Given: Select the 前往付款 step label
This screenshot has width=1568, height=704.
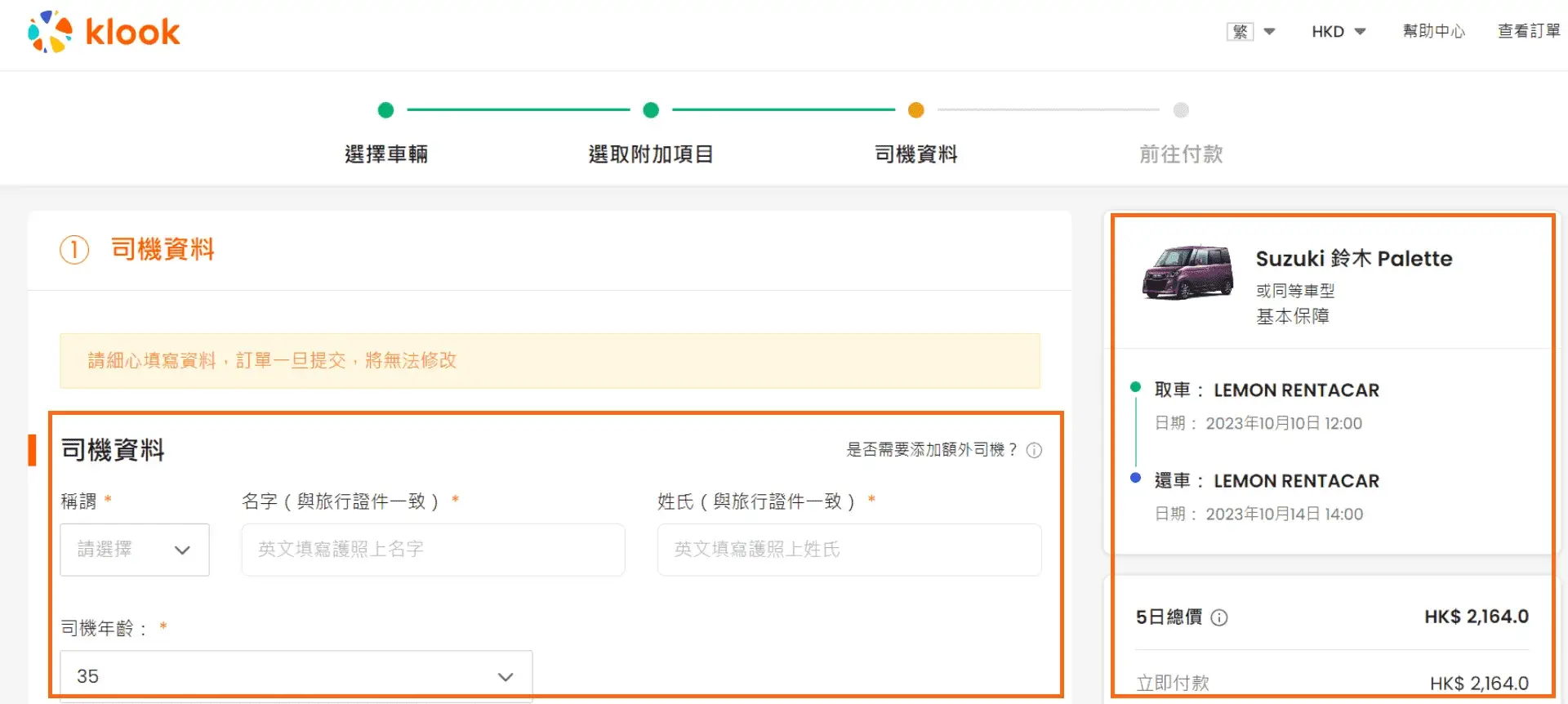Looking at the screenshot, I should (1181, 154).
